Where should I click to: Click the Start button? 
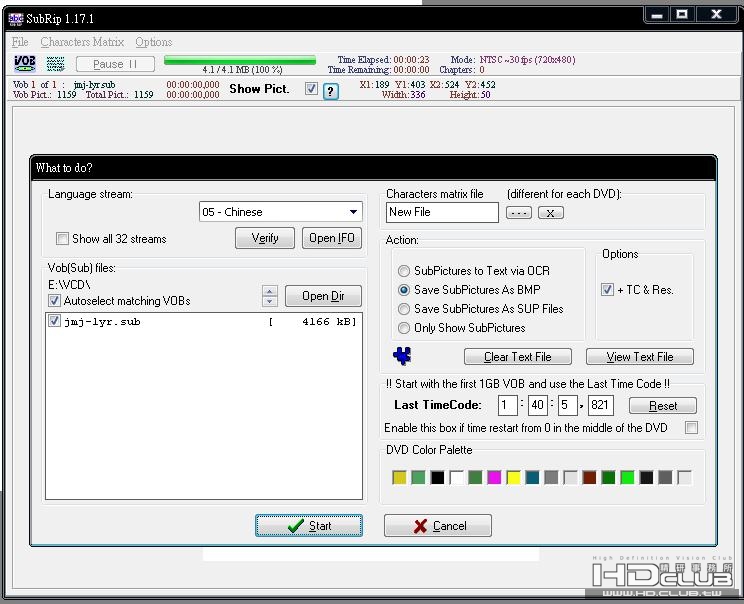(309, 526)
